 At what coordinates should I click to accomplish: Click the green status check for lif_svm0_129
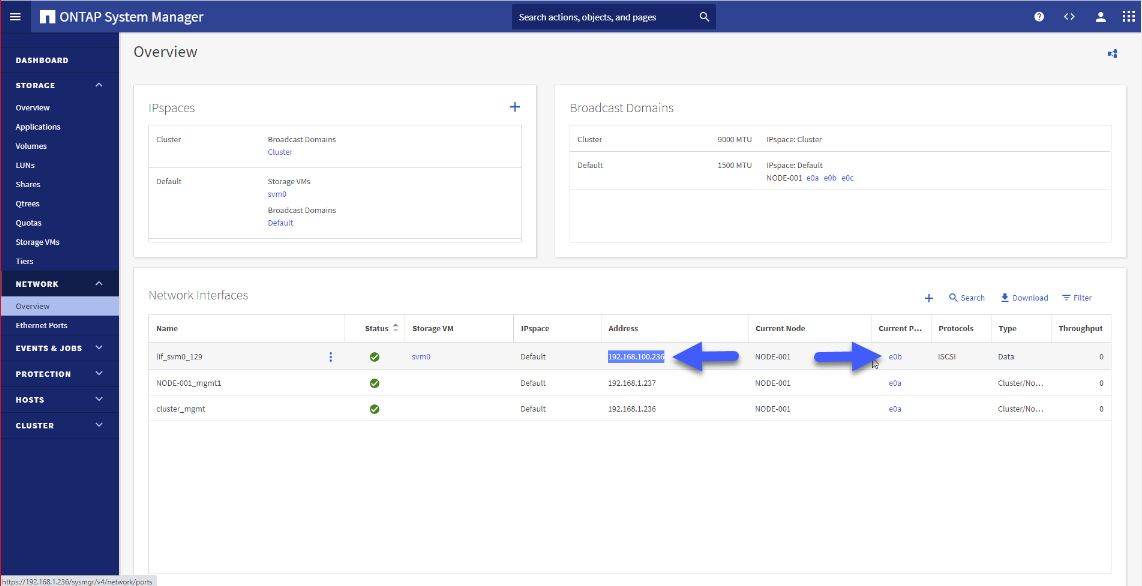click(x=374, y=357)
